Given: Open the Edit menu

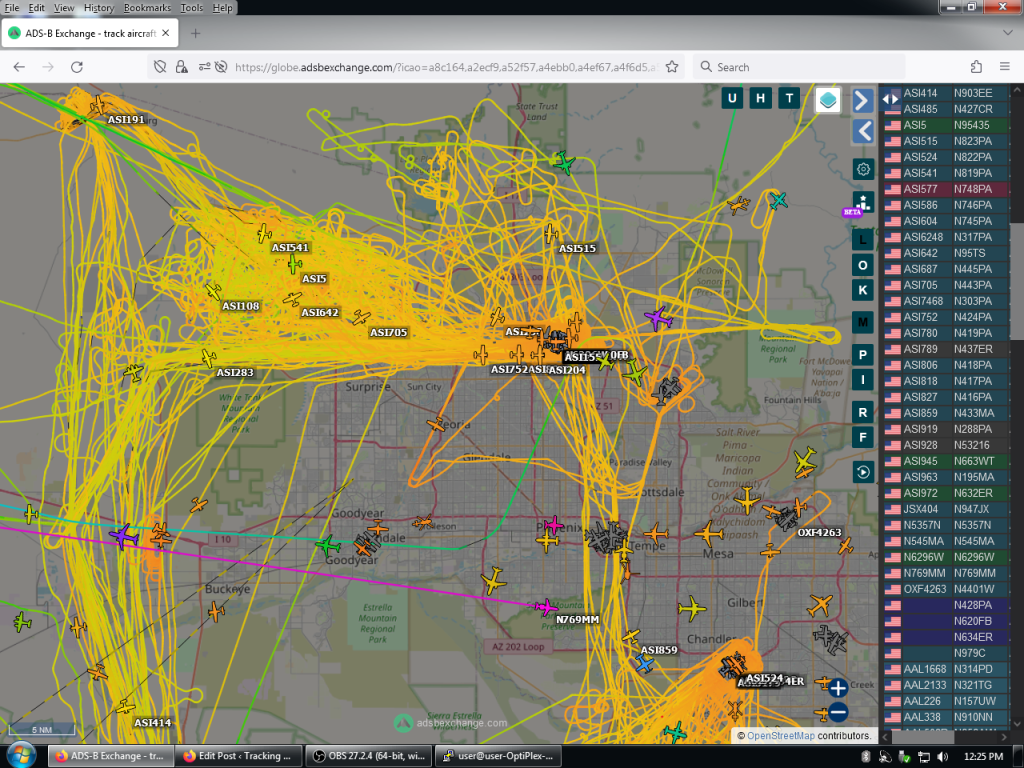Looking at the screenshot, I should click(37, 8).
